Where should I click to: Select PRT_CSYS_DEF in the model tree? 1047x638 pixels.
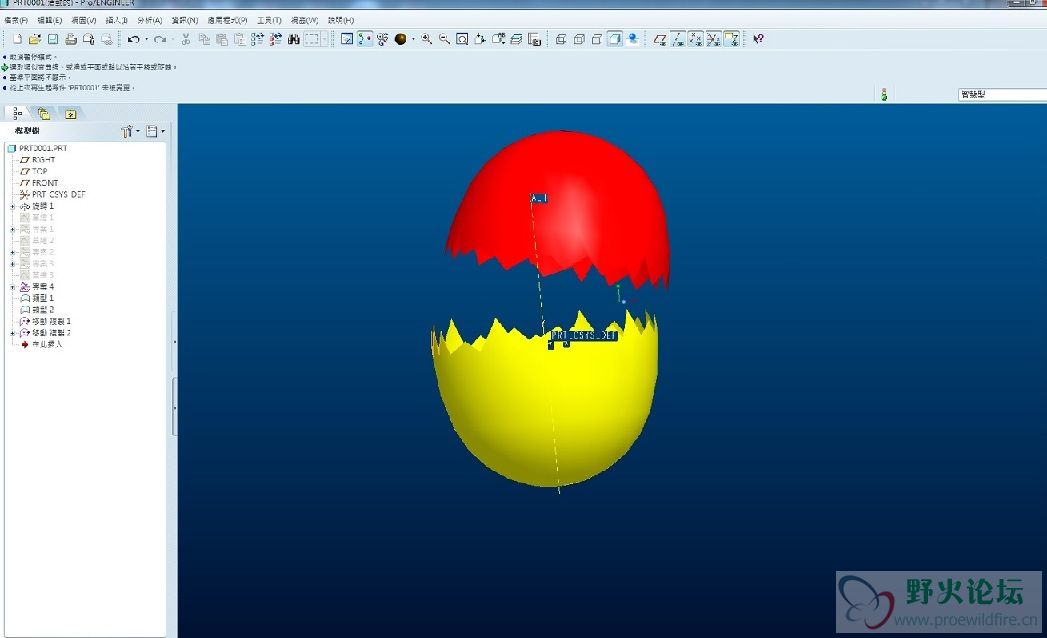click(53, 194)
